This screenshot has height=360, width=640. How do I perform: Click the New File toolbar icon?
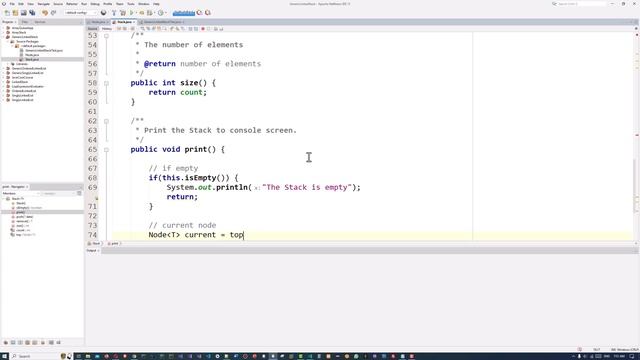tap(7, 13)
